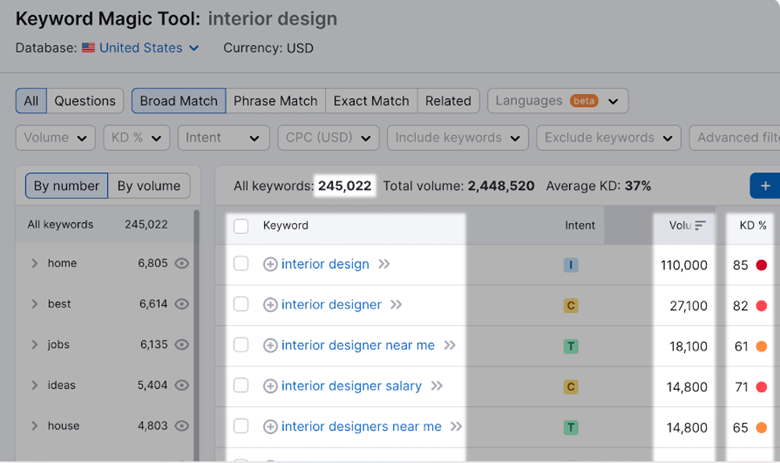
Task: Click double arrows after interior designer salary
Action: pyautogui.click(x=437, y=386)
